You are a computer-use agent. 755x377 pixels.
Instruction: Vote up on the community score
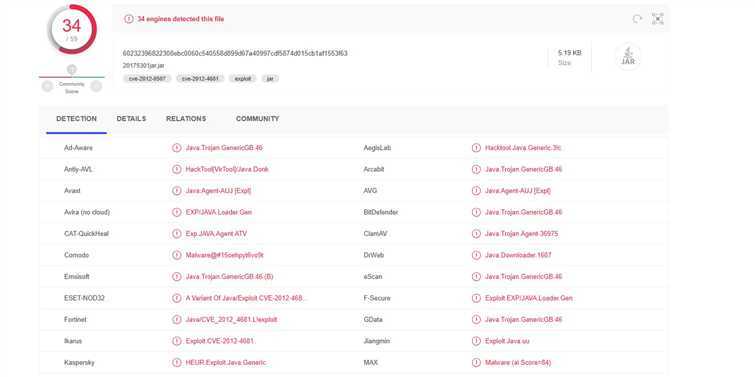tap(96, 86)
